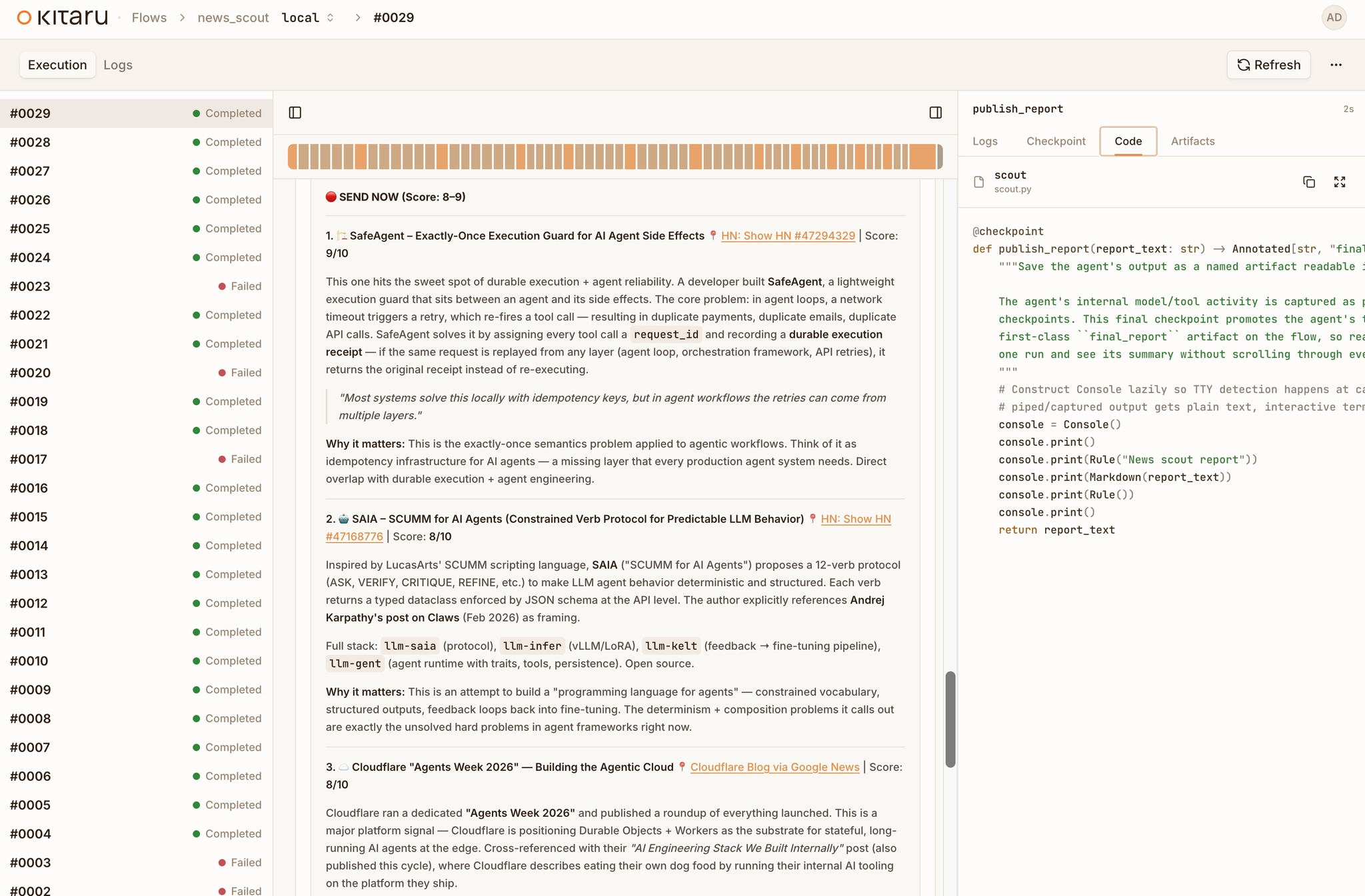
Task: Click the first segment of the execution timeline
Action: tap(293, 157)
